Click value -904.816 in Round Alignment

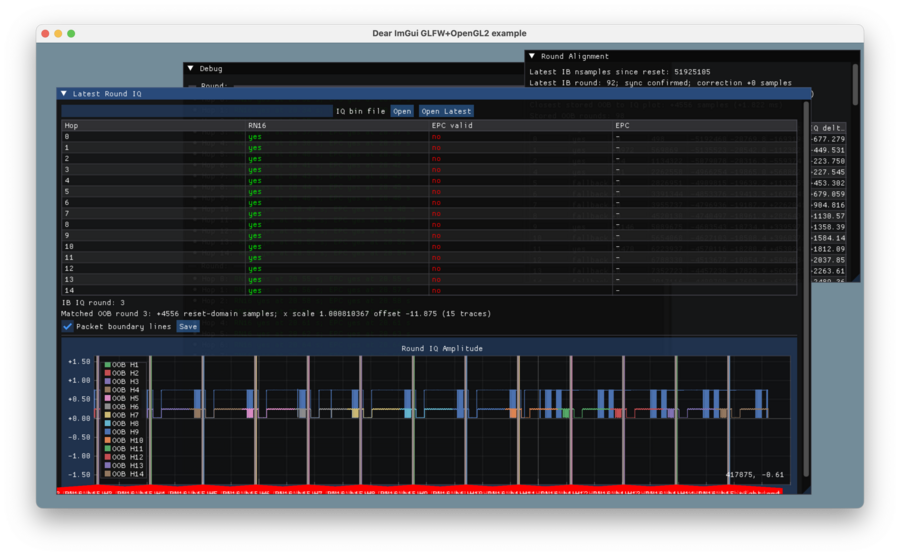tap(828, 205)
